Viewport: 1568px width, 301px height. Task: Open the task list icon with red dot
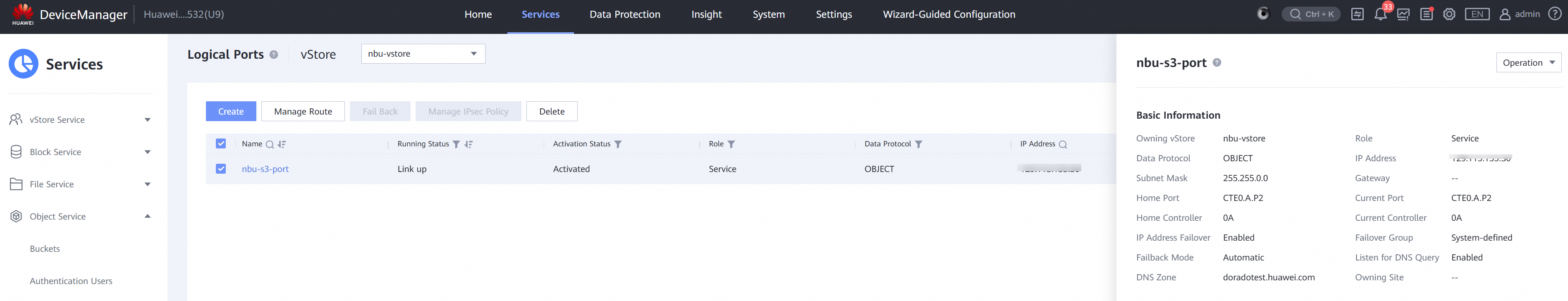1426,14
